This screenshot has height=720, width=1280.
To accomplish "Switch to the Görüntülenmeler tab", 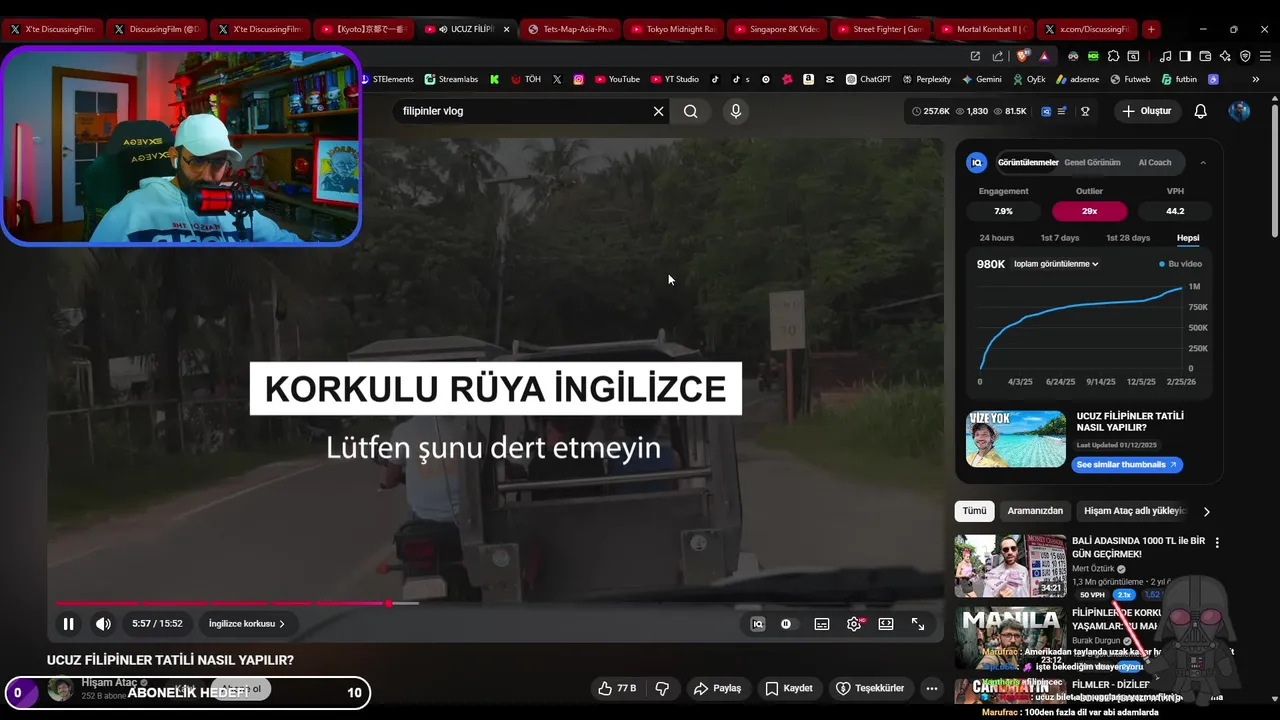I will 1028,162.
